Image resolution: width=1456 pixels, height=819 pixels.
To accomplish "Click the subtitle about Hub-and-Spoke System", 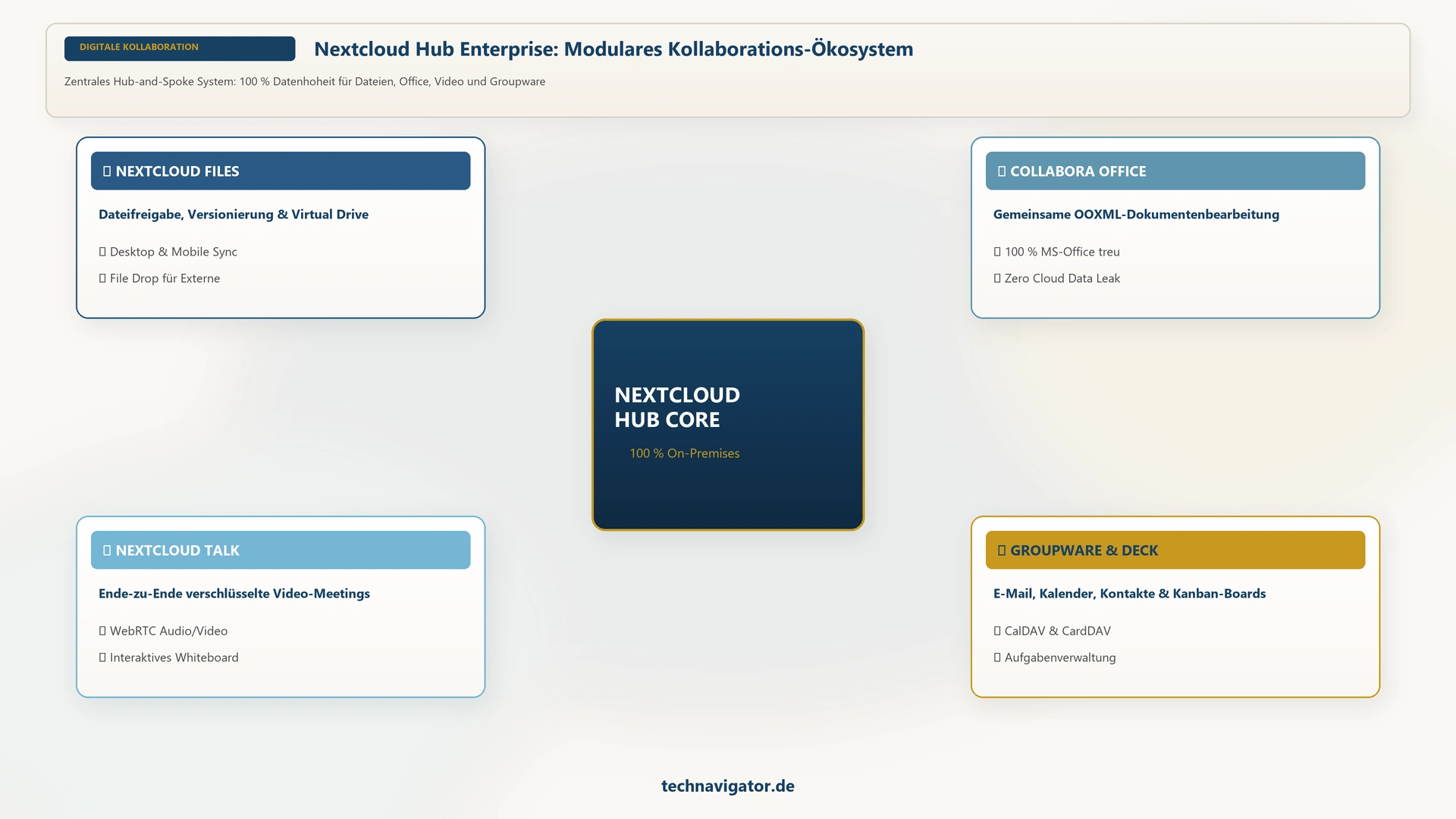I will [305, 82].
